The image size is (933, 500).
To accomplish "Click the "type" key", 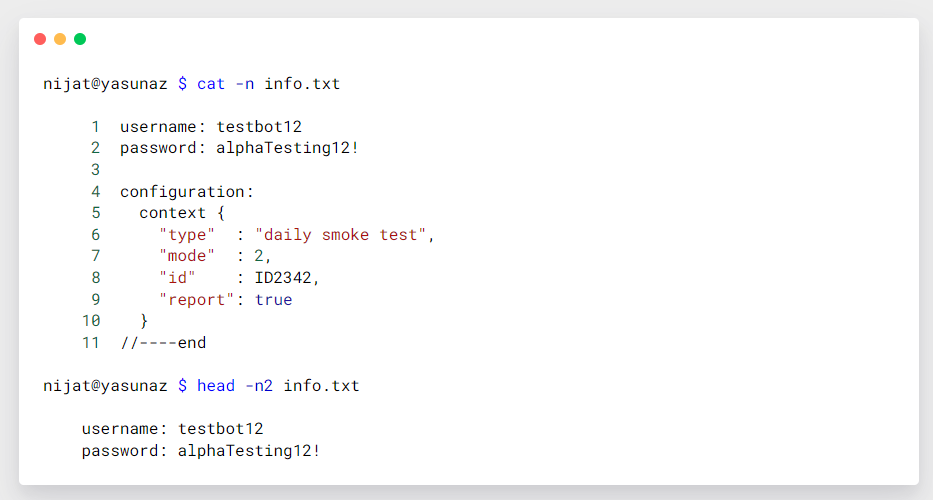I will [x=187, y=235].
